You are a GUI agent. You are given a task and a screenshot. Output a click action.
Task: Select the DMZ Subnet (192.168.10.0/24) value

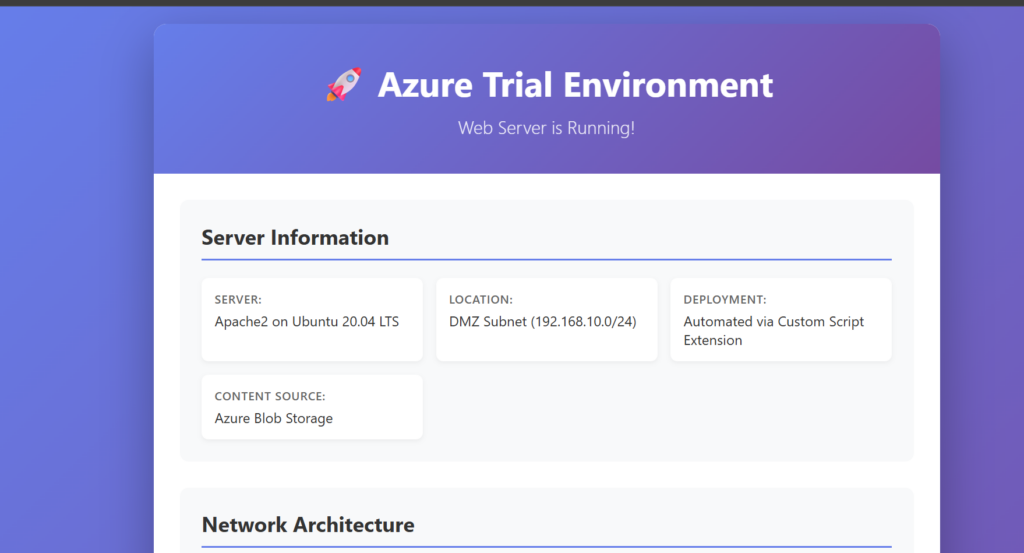tap(542, 321)
